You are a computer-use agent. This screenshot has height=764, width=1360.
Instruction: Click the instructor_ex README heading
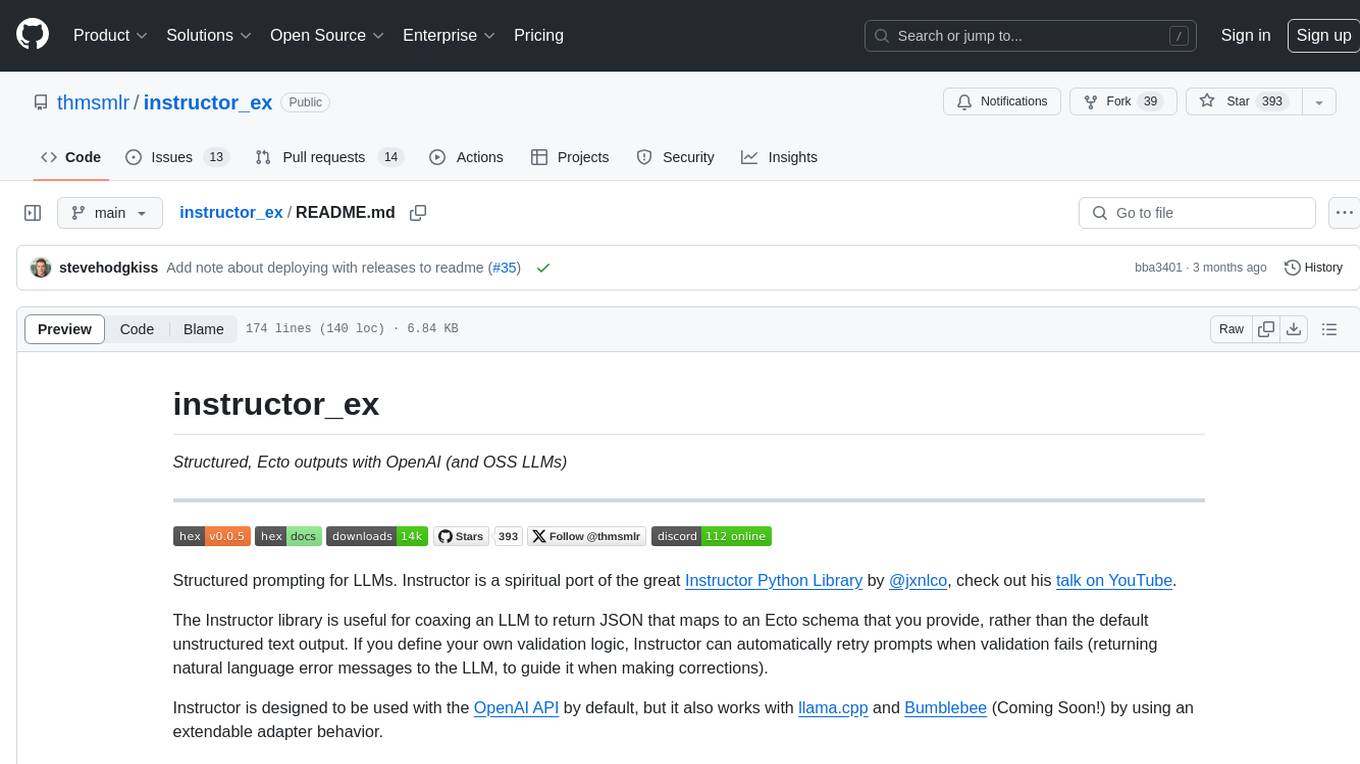[x=276, y=404]
